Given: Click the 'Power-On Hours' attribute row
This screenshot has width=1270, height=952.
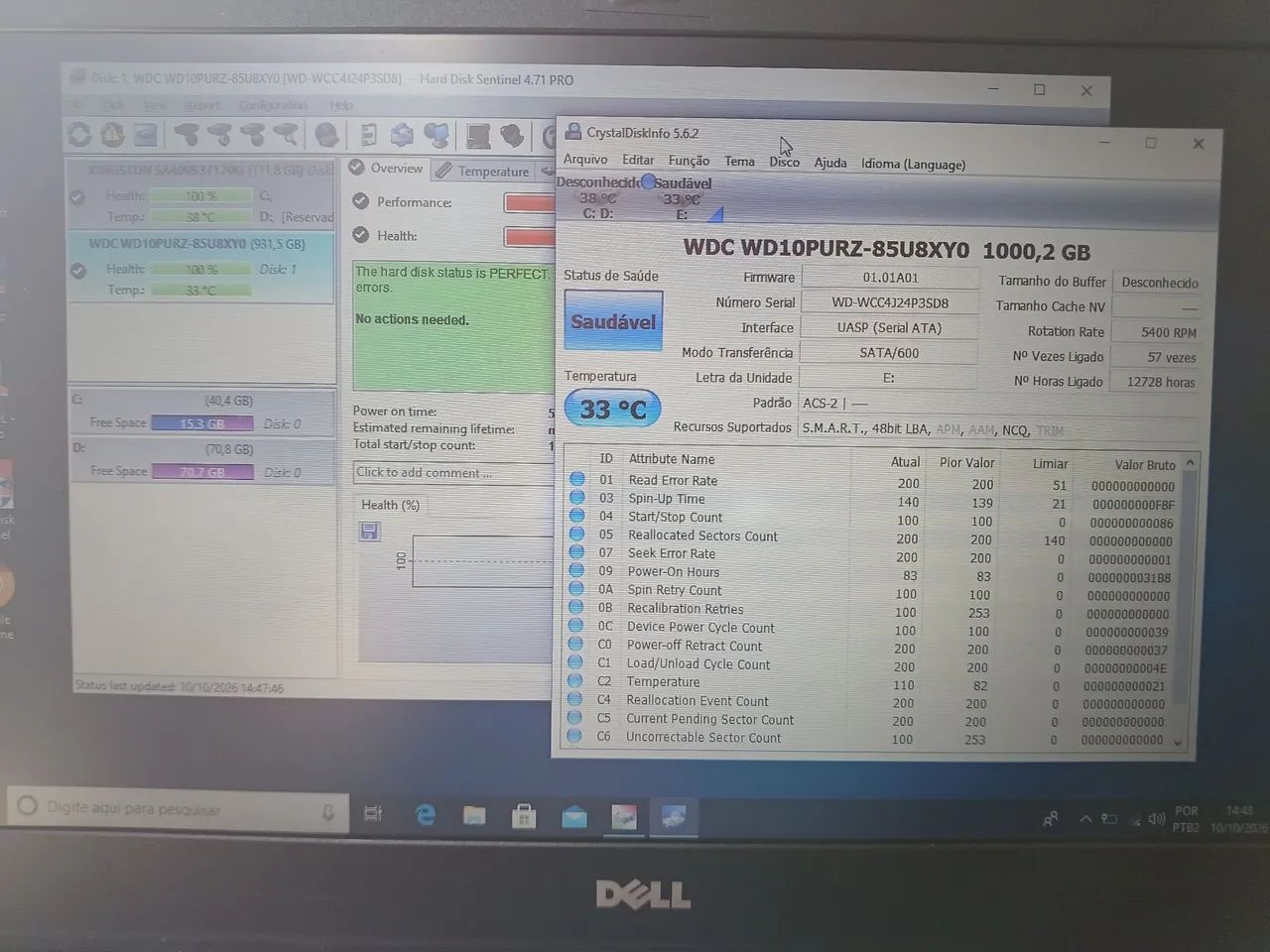Looking at the screenshot, I should [870, 572].
